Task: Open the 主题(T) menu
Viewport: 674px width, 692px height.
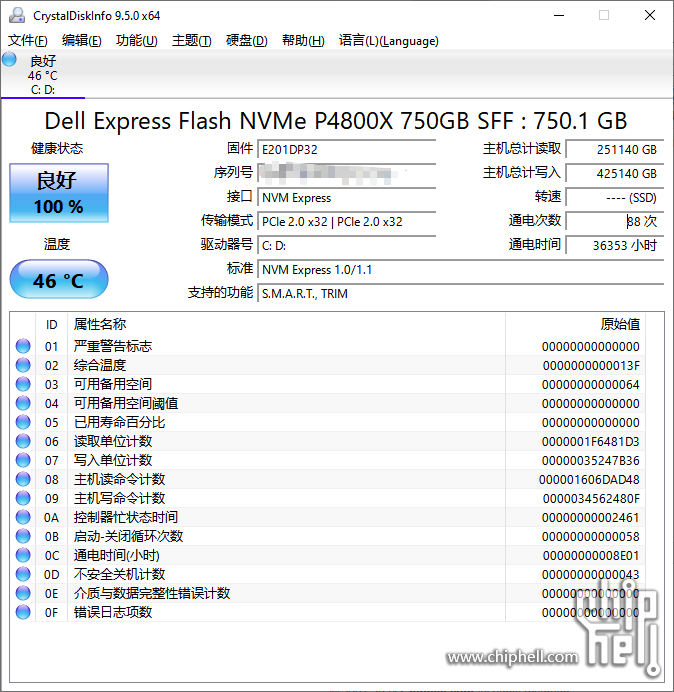Action: click(x=191, y=41)
